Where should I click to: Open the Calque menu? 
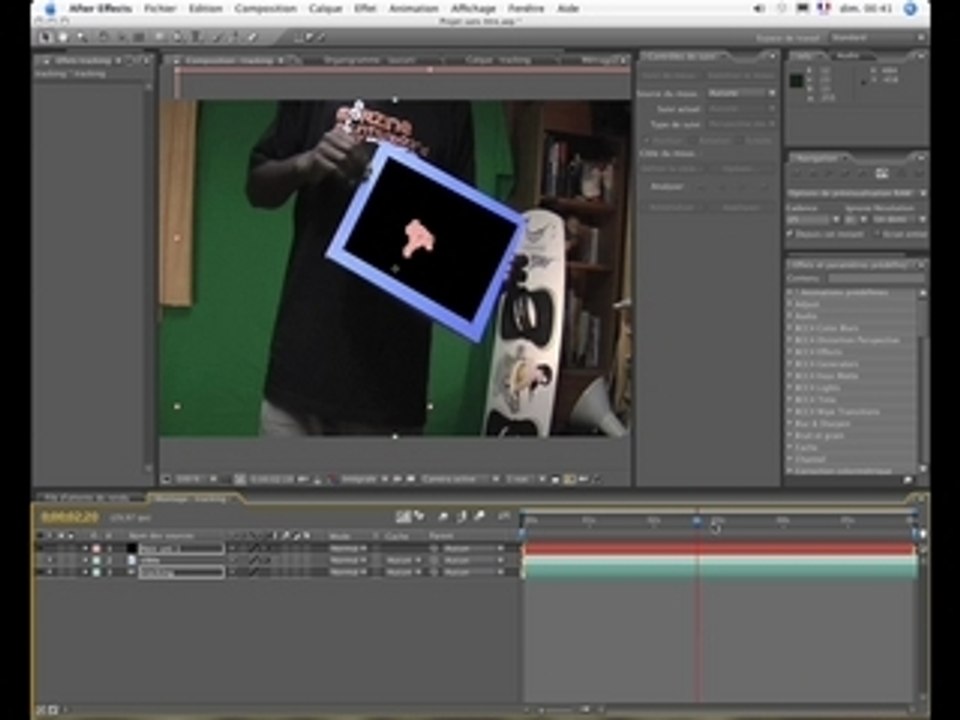pos(325,9)
